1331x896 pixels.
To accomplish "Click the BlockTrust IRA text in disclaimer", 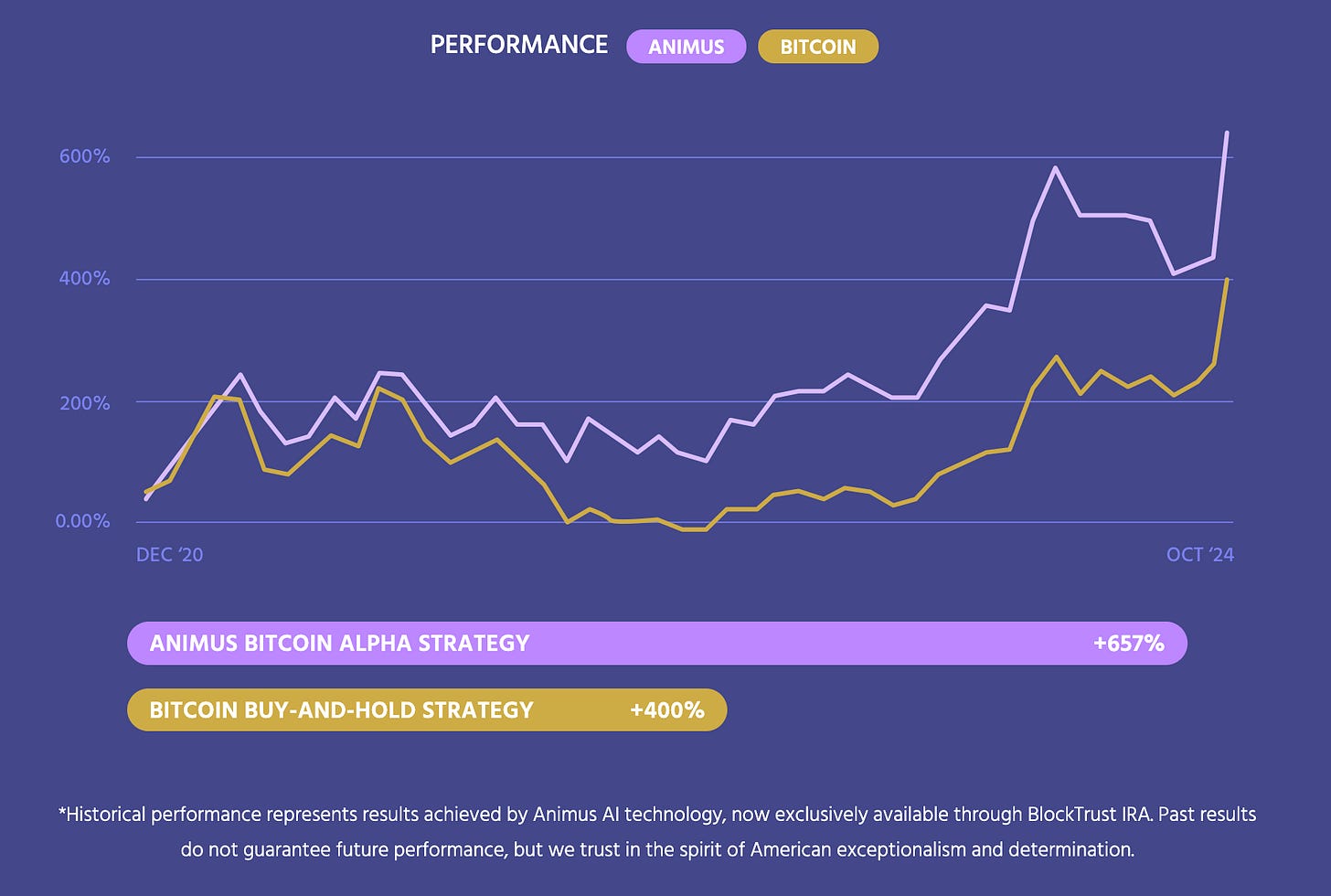I will 1081,814.
